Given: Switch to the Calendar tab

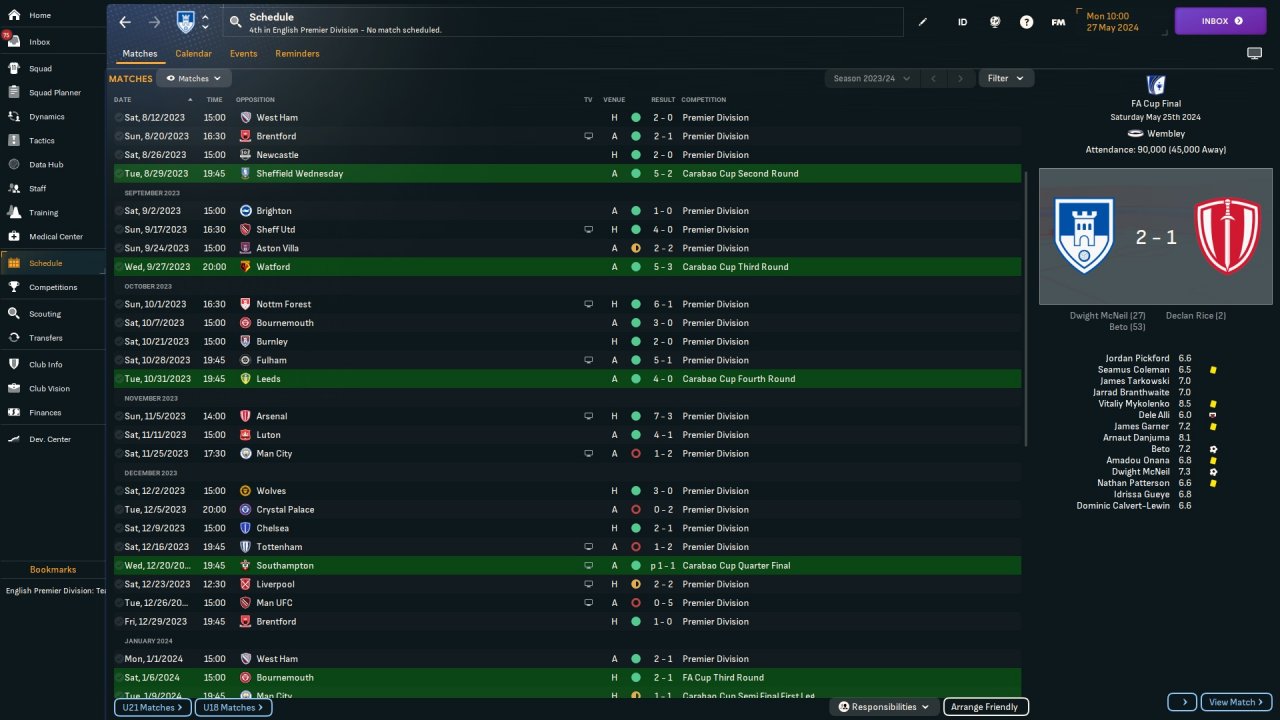Looking at the screenshot, I should click(x=193, y=54).
